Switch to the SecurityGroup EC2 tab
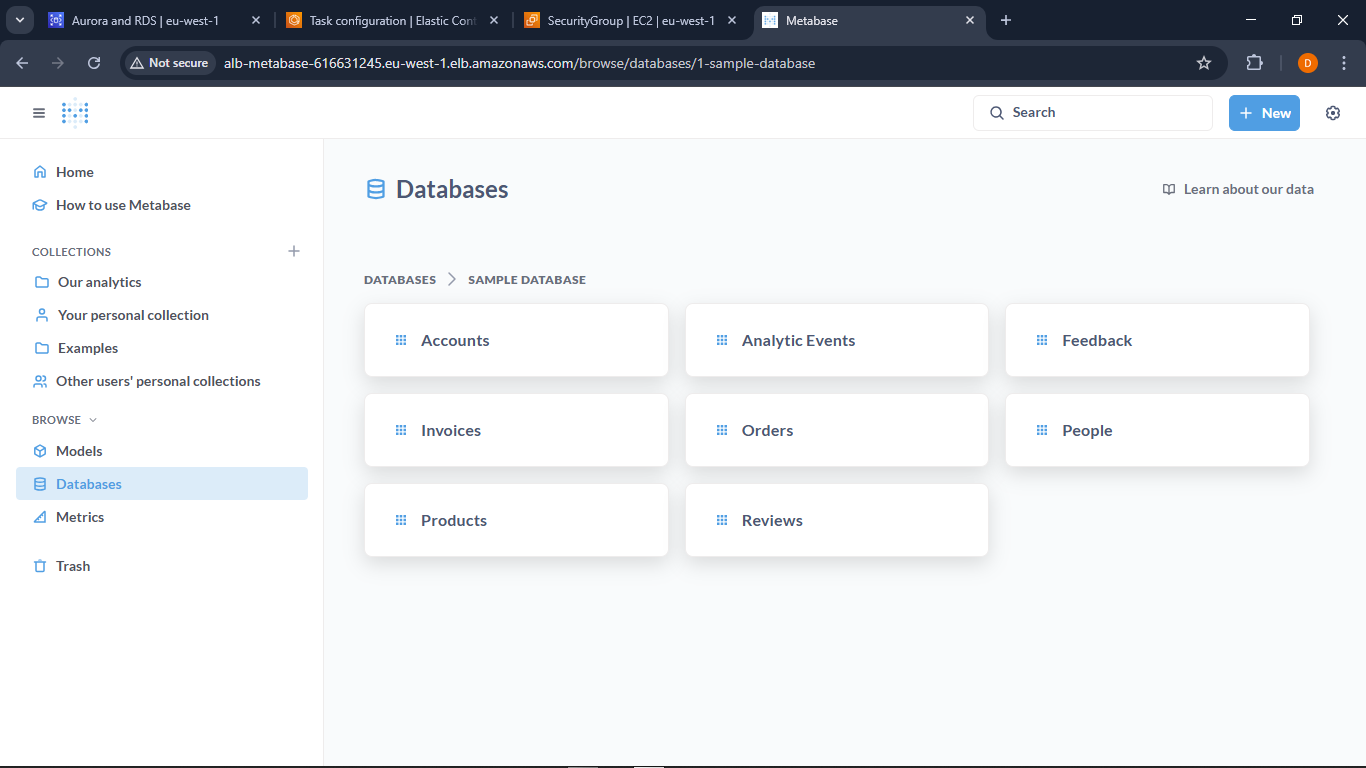 click(x=630, y=20)
